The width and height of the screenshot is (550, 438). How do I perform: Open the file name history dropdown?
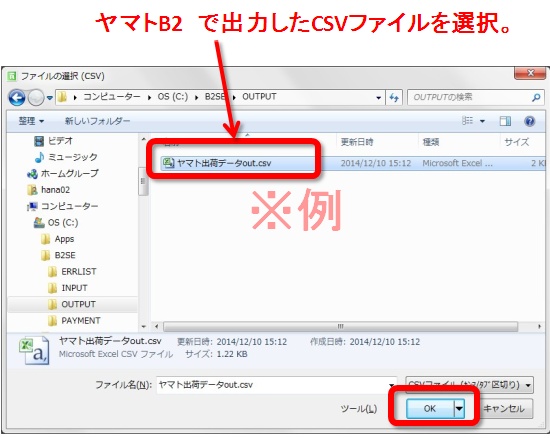392,385
